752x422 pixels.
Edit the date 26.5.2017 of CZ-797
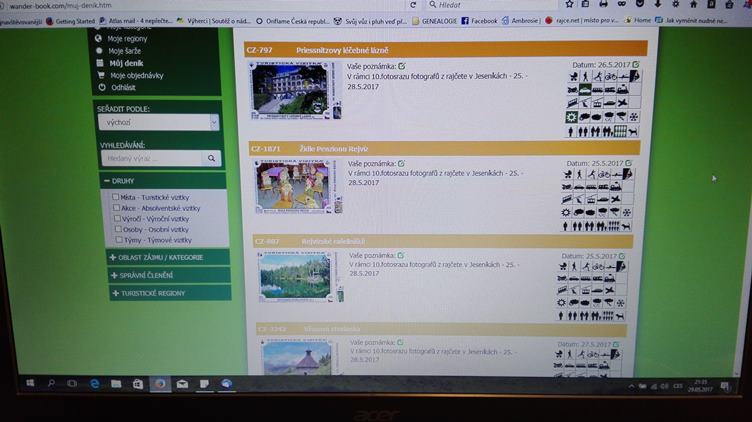tap(635, 64)
